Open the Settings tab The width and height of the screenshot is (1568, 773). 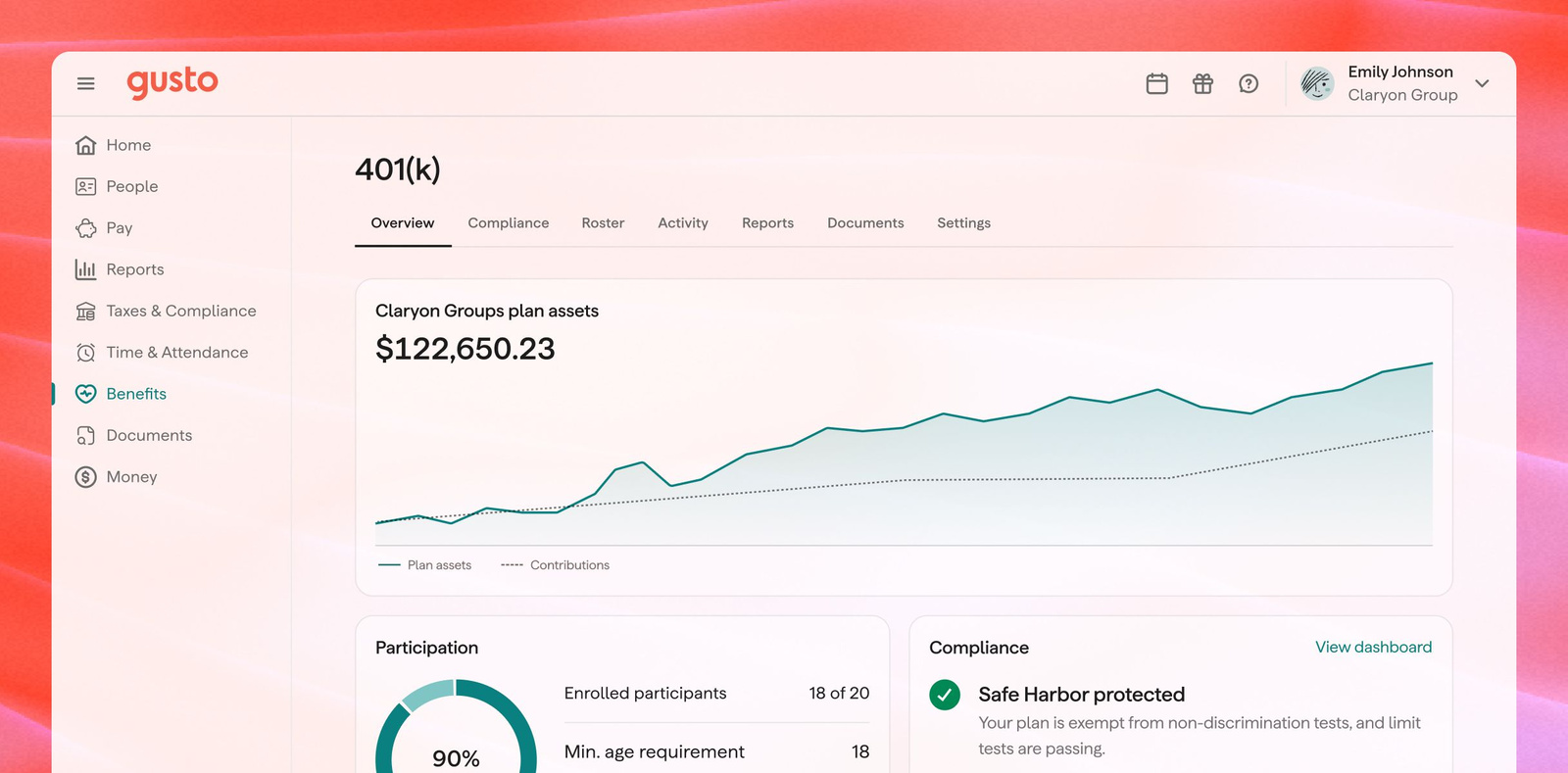pos(963,223)
